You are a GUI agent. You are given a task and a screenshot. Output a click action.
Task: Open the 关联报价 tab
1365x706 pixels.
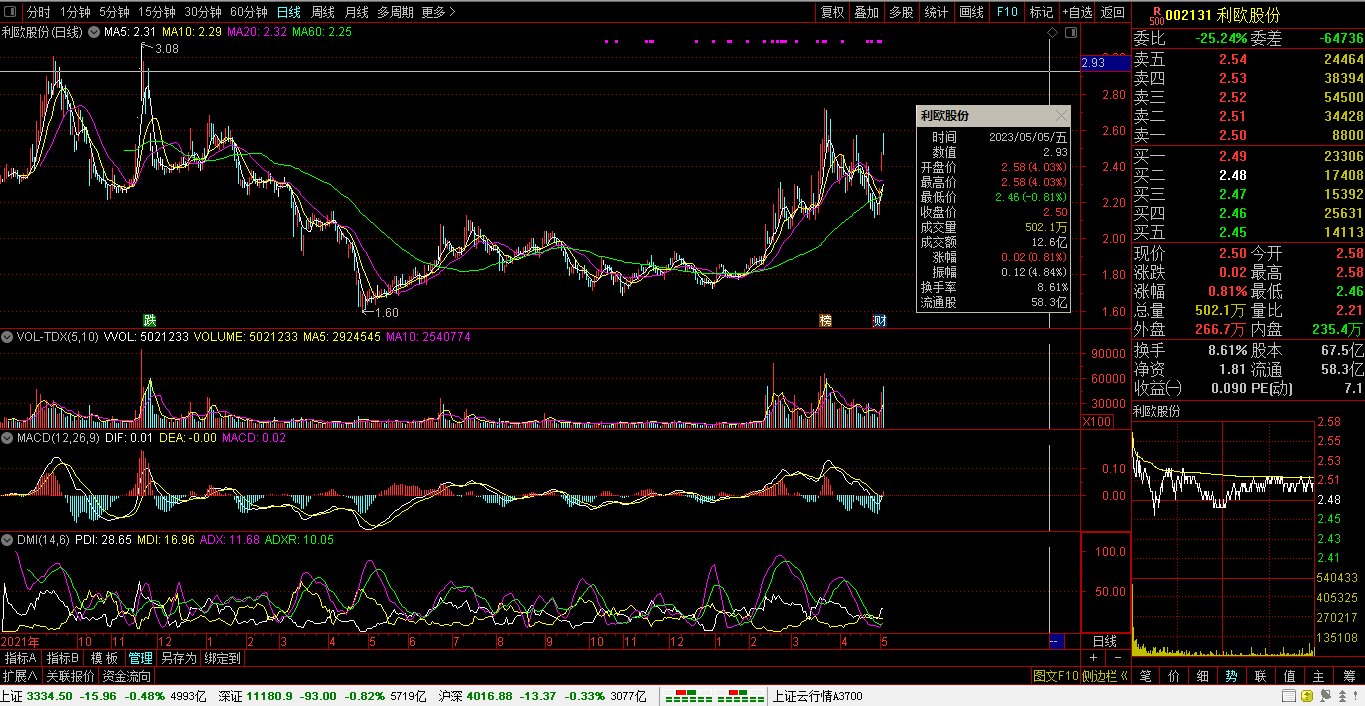pyautogui.click(x=71, y=676)
